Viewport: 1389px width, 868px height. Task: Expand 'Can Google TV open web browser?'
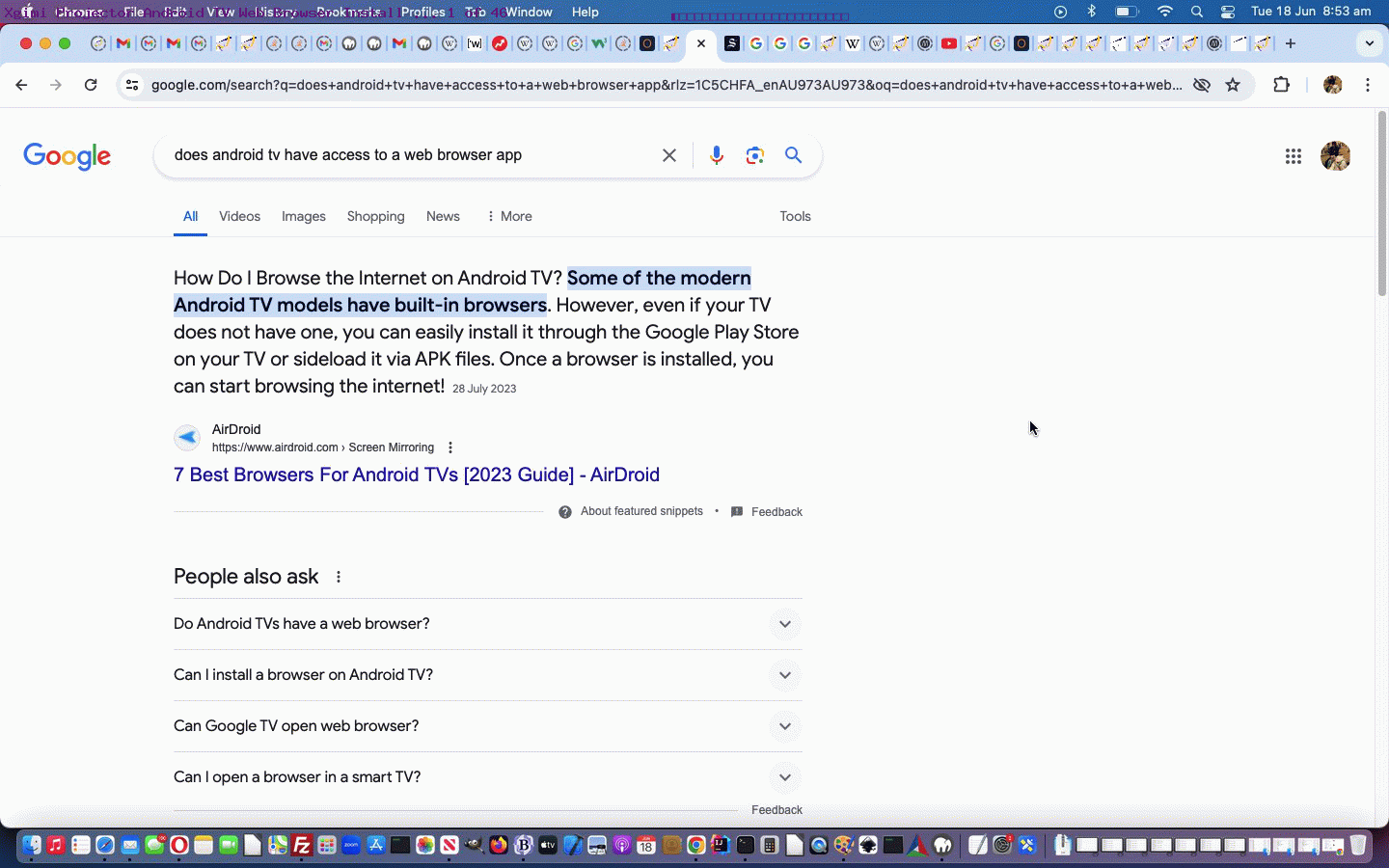488,726
